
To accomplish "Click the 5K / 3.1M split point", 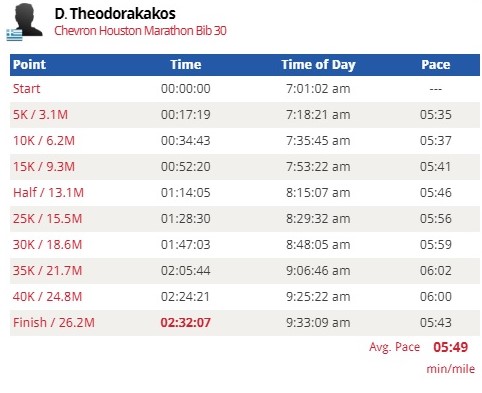I will (40, 115).
